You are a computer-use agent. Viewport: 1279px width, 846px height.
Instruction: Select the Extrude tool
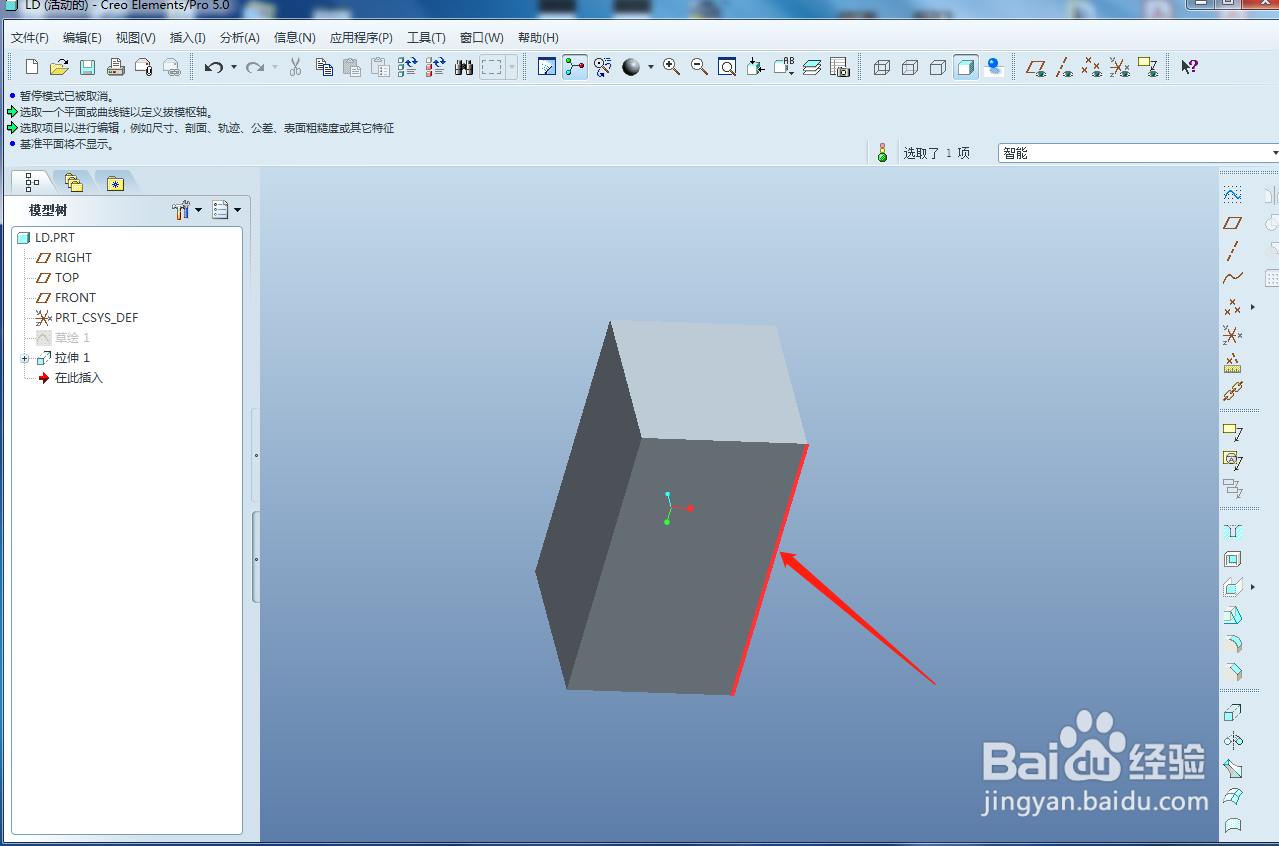(x=1233, y=713)
